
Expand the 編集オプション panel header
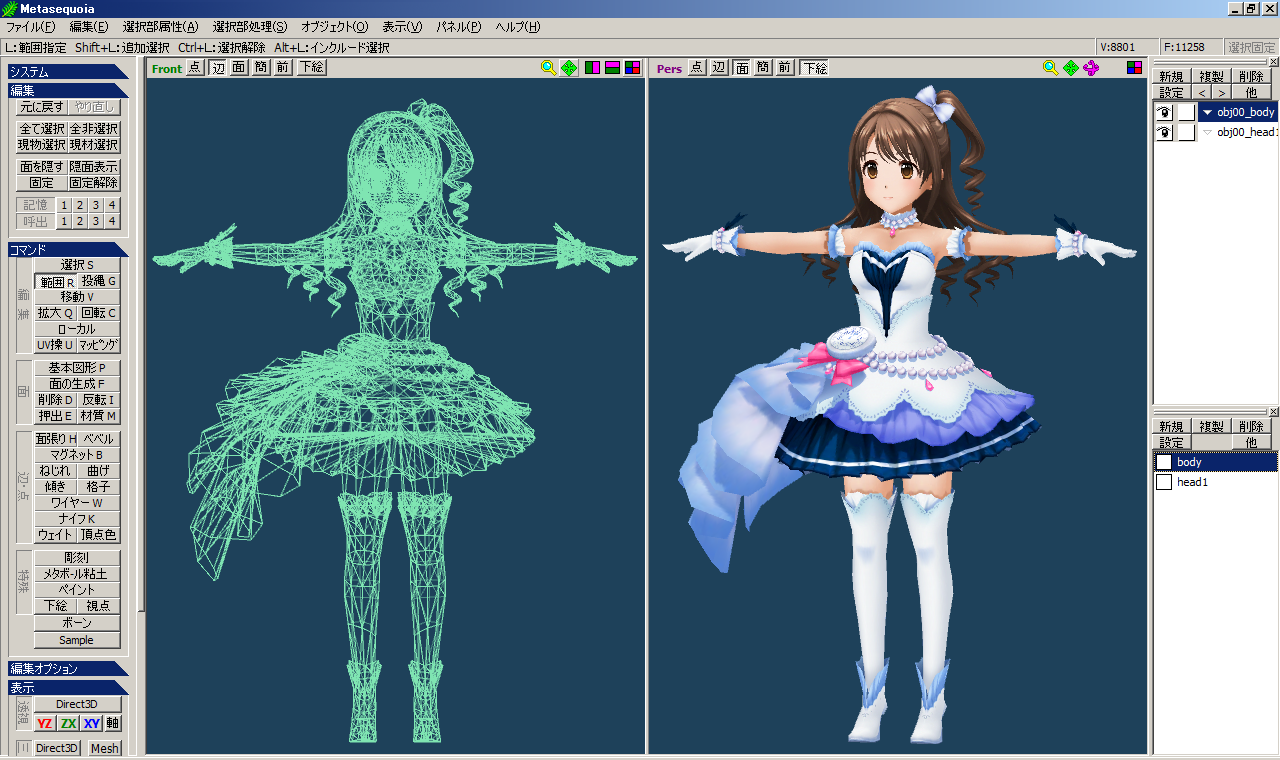68,669
